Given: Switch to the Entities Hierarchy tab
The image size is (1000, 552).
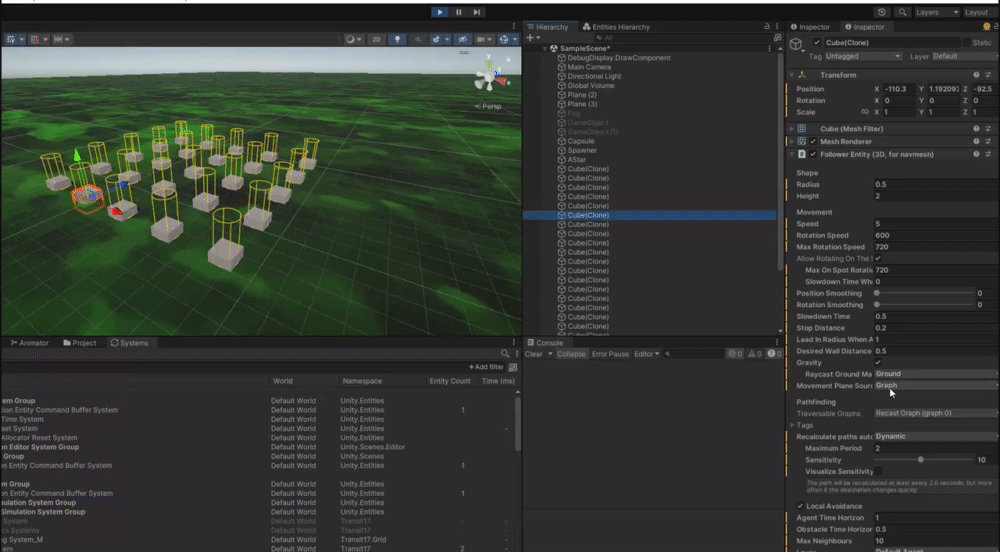Looking at the screenshot, I should click(x=620, y=27).
